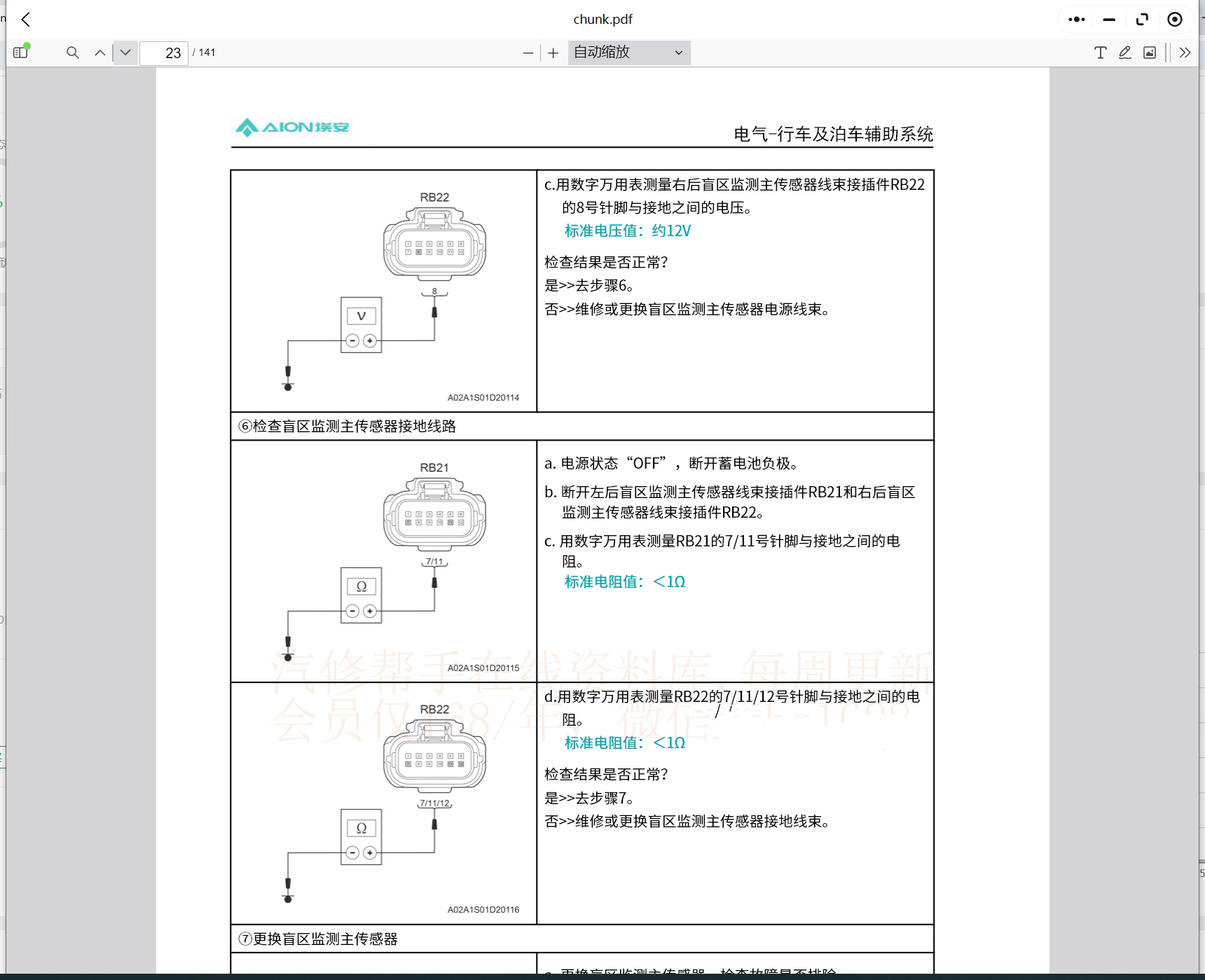Select the pen drawing annotation tool
This screenshot has width=1205, height=980.
[1124, 53]
